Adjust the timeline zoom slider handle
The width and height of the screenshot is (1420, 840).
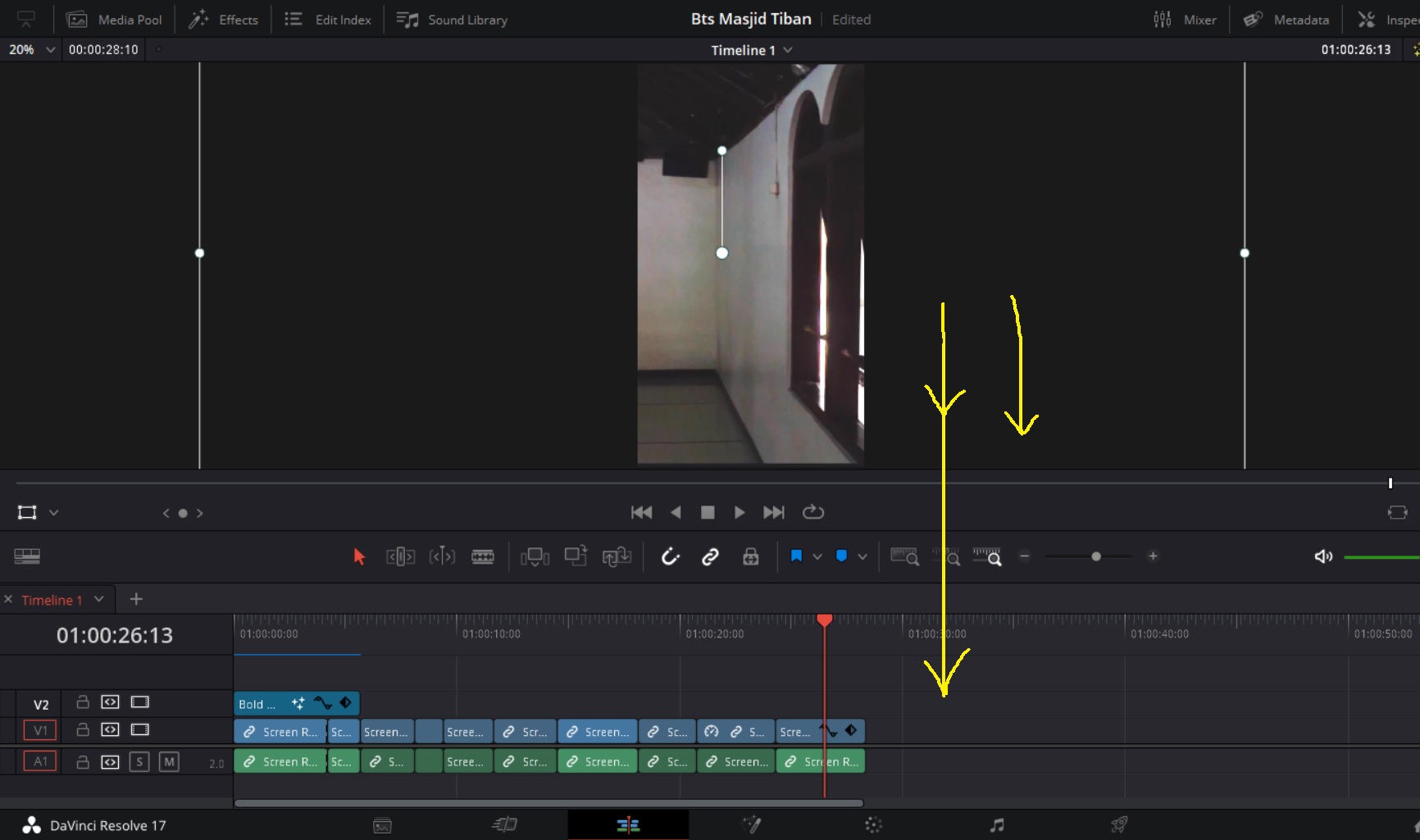click(1096, 556)
